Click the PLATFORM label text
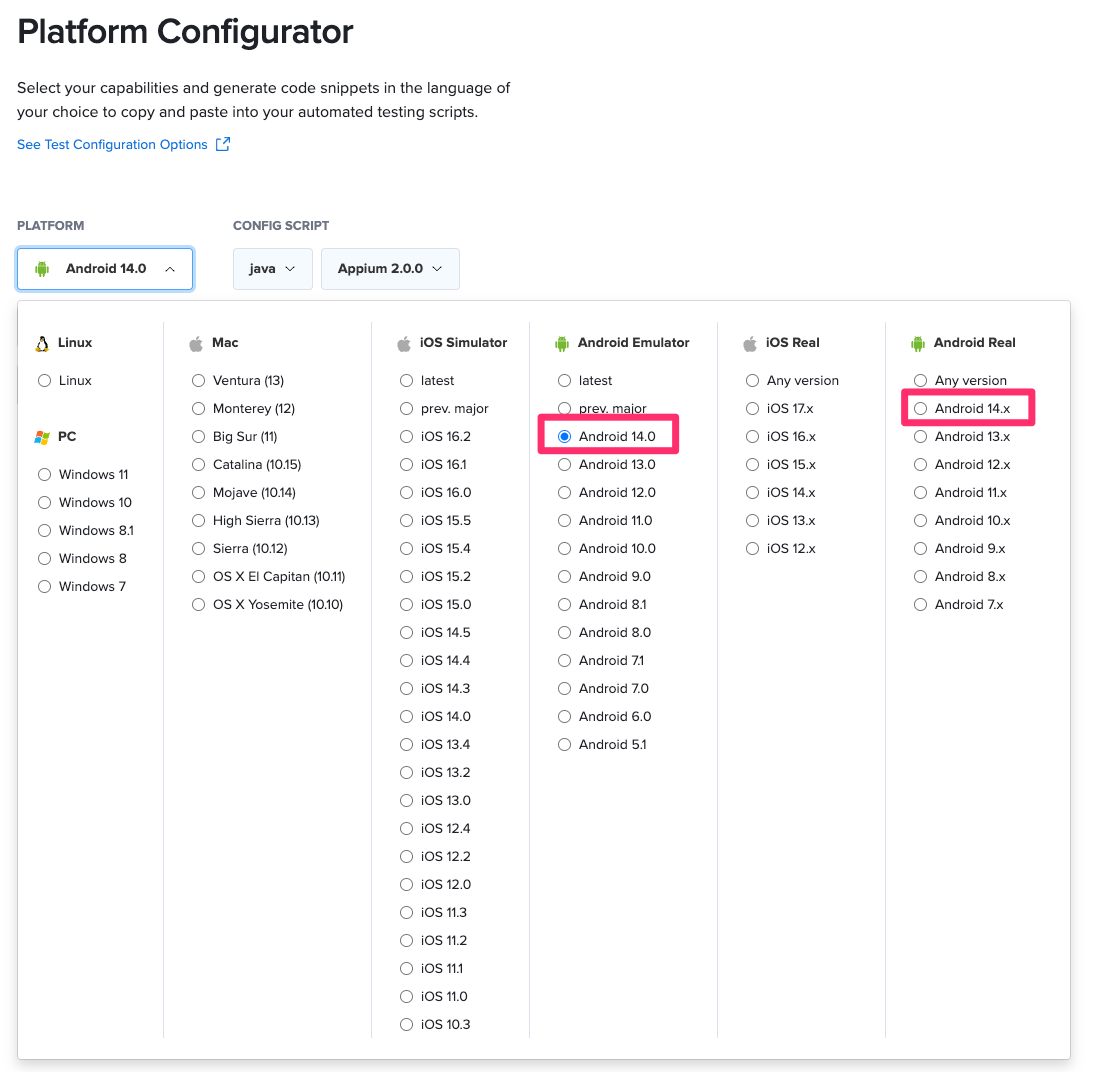This screenshot has width=1100, height=1079. coord(51,226)
